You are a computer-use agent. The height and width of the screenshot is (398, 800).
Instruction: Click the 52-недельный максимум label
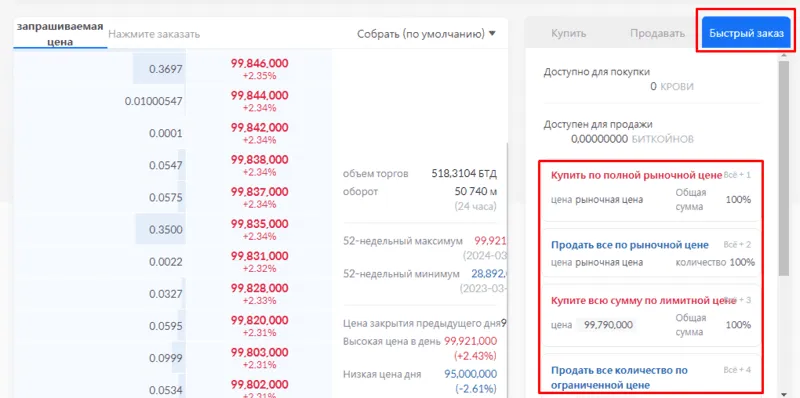pos(403,241)
